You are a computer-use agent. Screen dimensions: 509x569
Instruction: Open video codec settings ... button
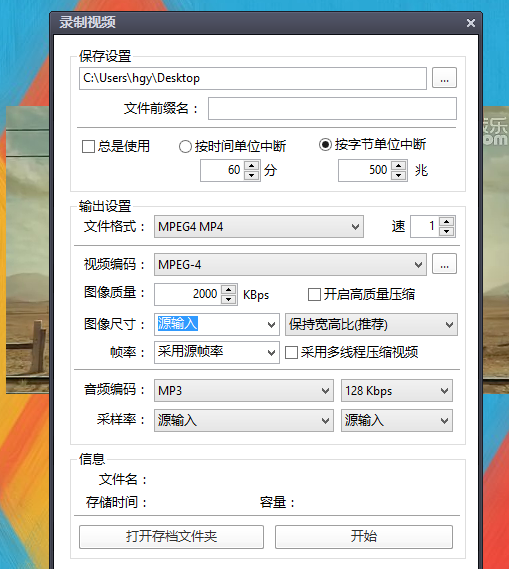coord(444,264)
